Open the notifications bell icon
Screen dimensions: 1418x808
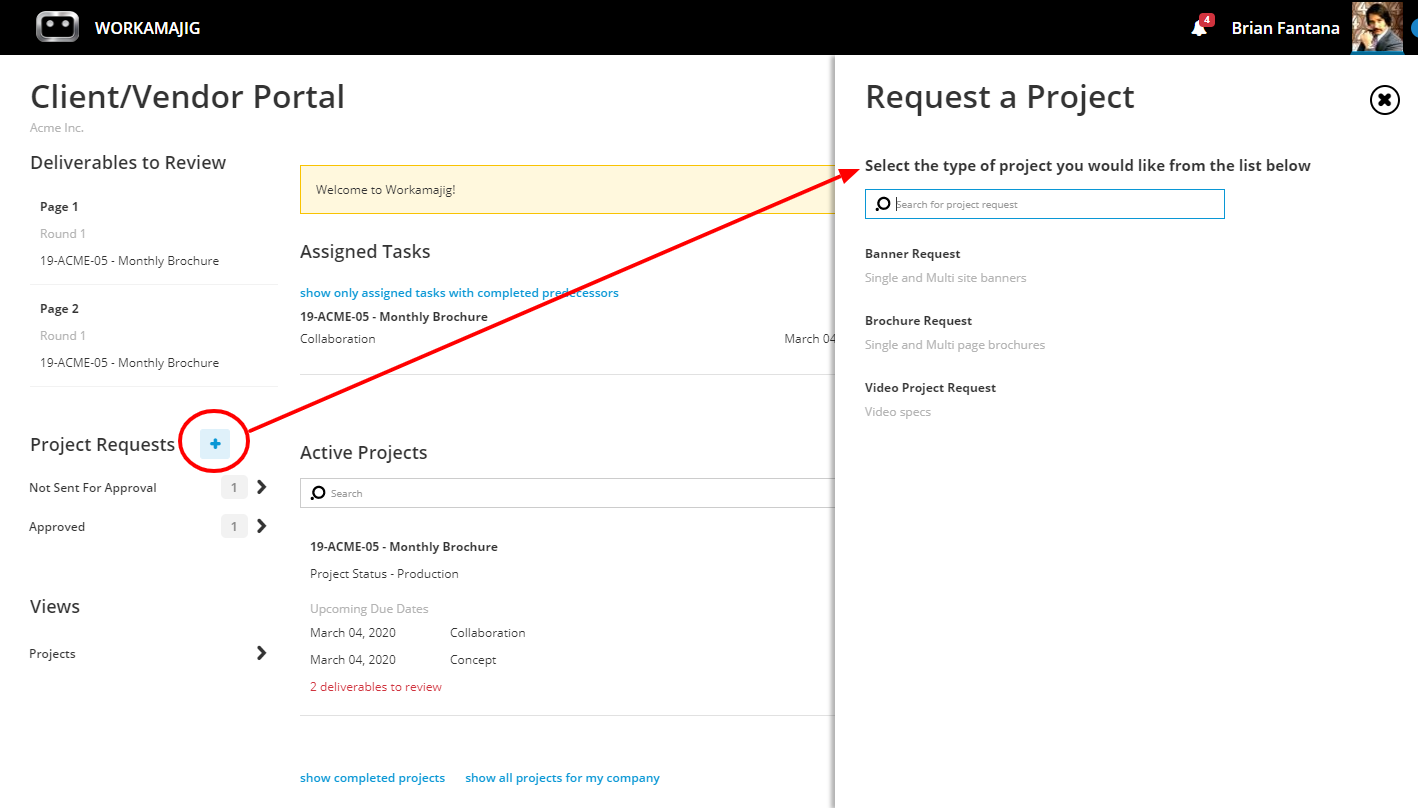click(1199, 28)
